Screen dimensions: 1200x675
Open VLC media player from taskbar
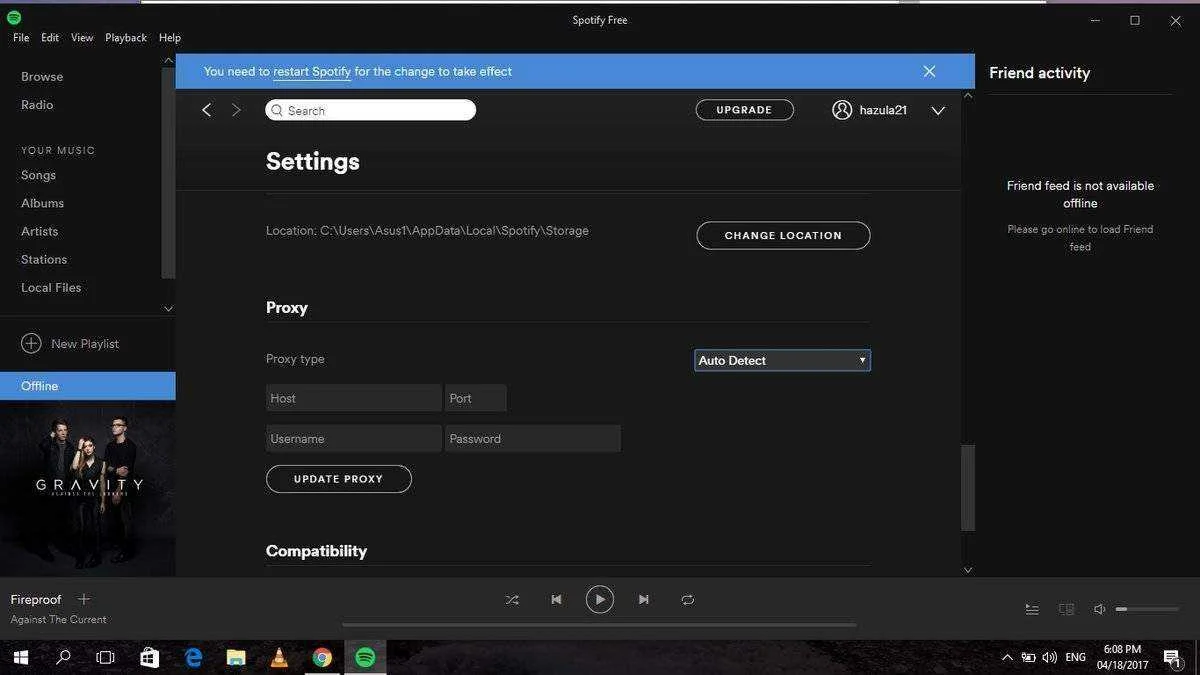tap(279, 657)
